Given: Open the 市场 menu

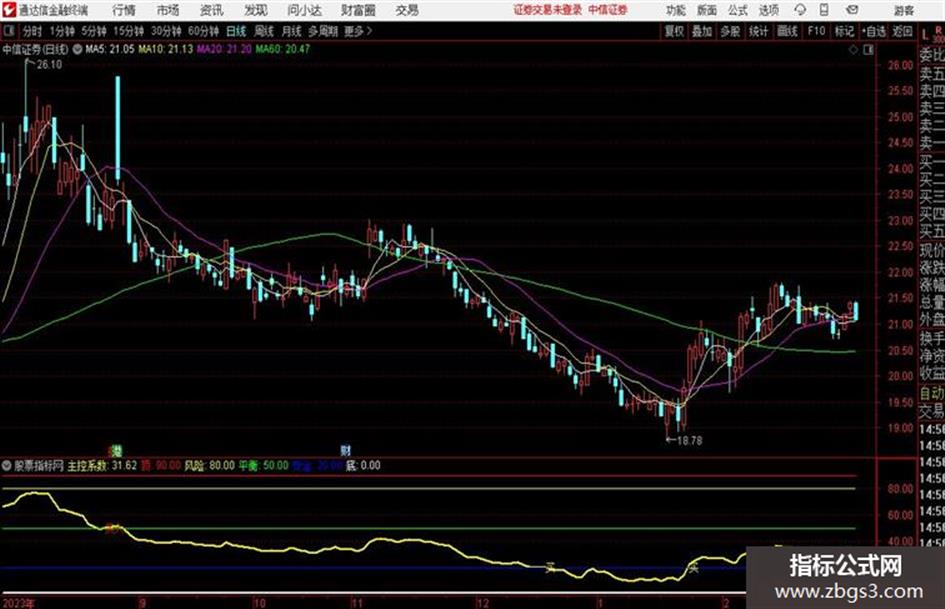Looking at the screenshot, I should (168, 10).
